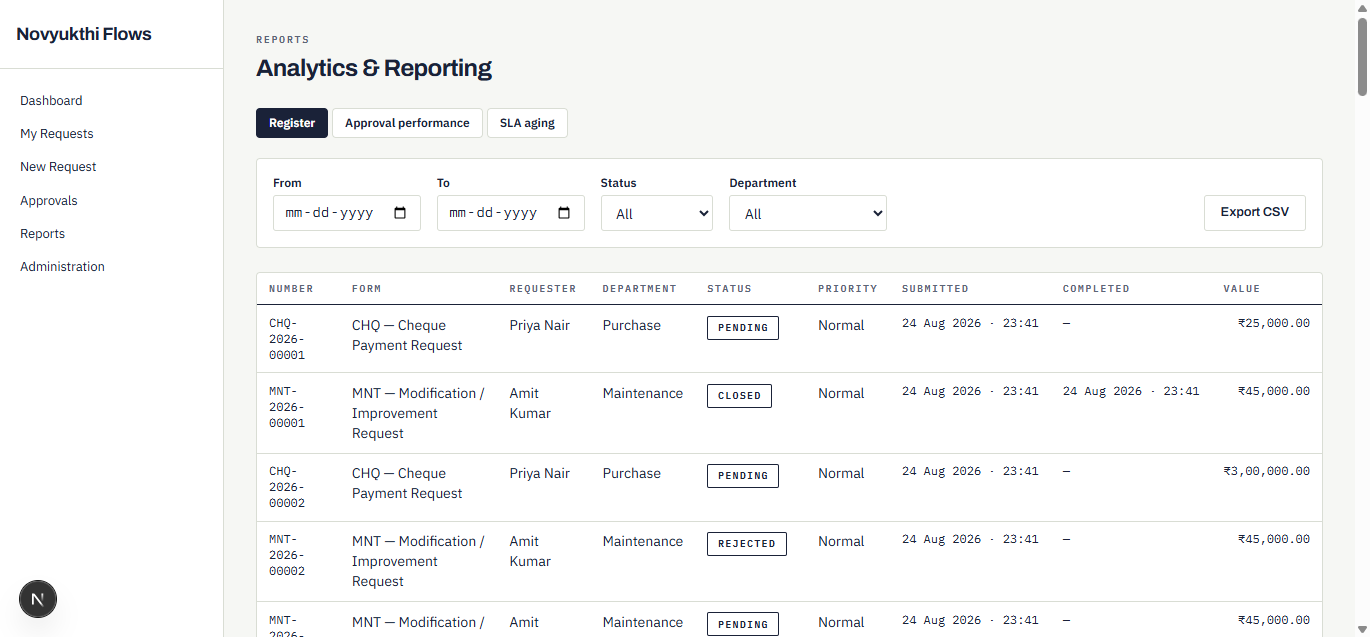Open Approvals in the sidebar

pos(49,201)
